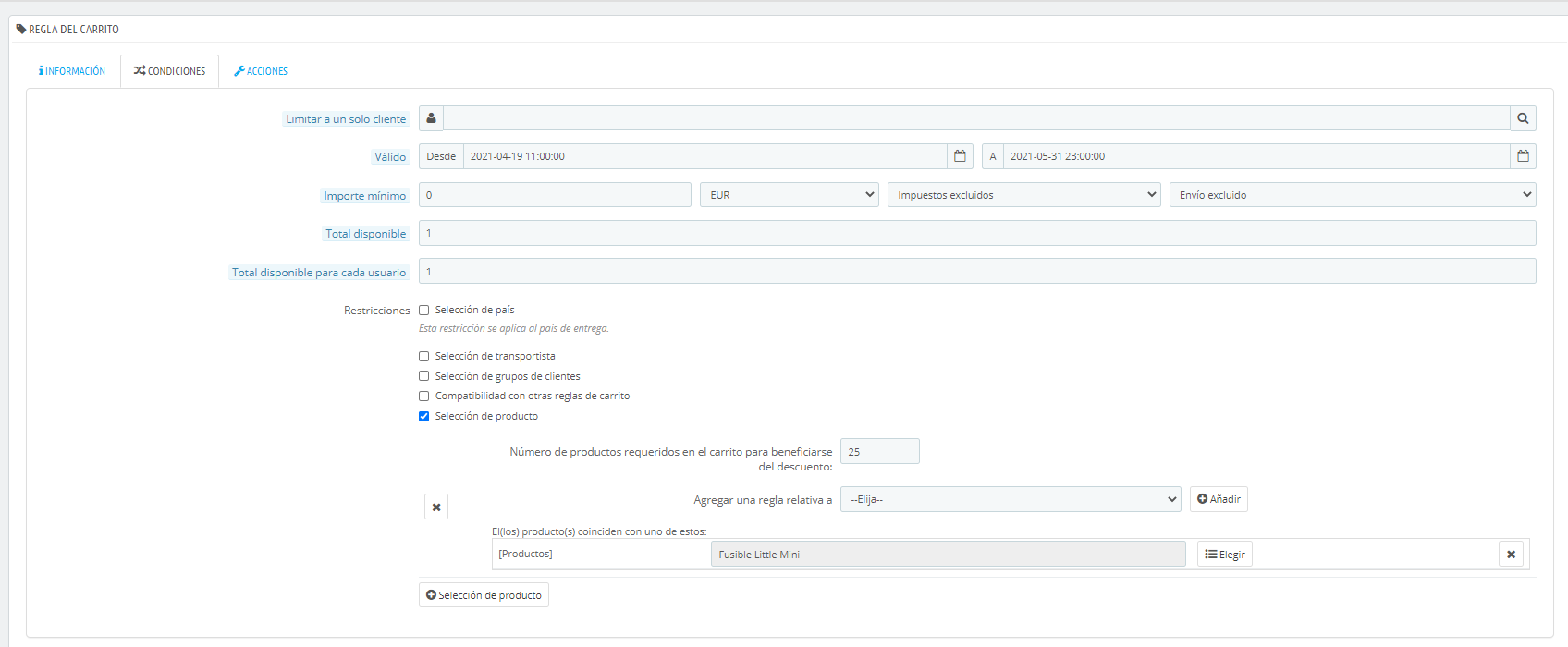
Task: Open the end date calendar icon
Action: 1523,156
